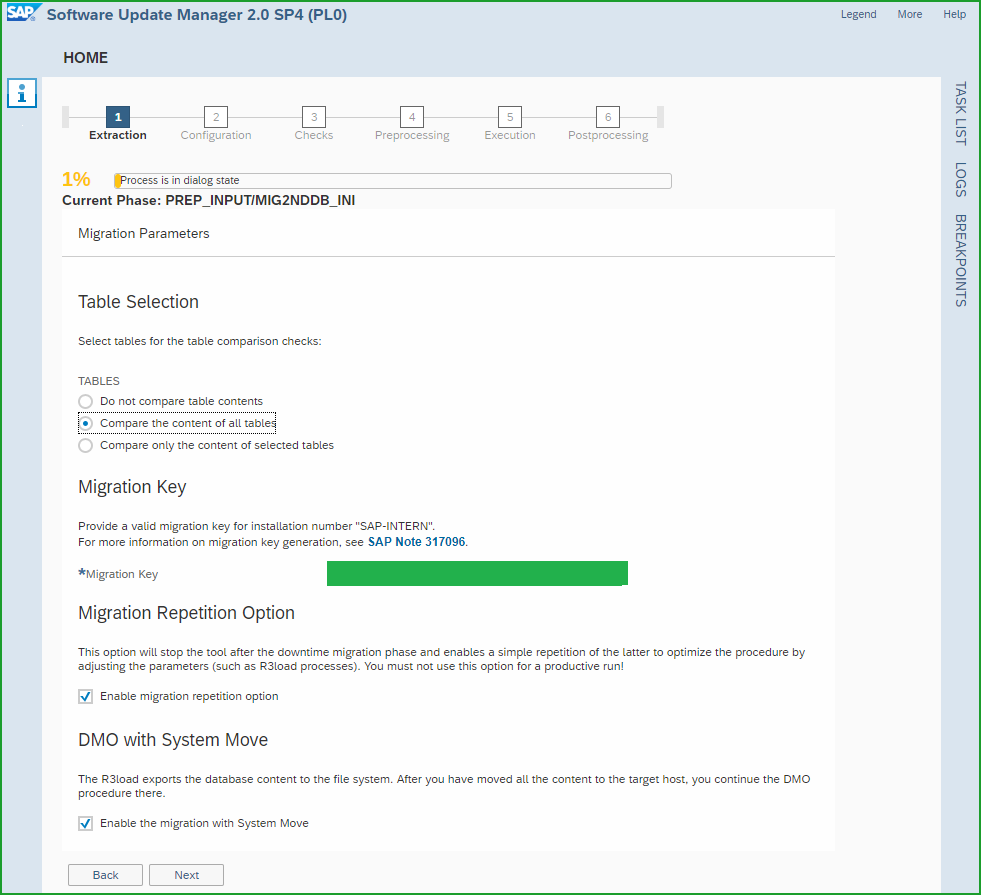This screenshot has height=895, width=981.
Task: Expand the BREAKPOINTS side panel
Action: click(x=960, y=261)
